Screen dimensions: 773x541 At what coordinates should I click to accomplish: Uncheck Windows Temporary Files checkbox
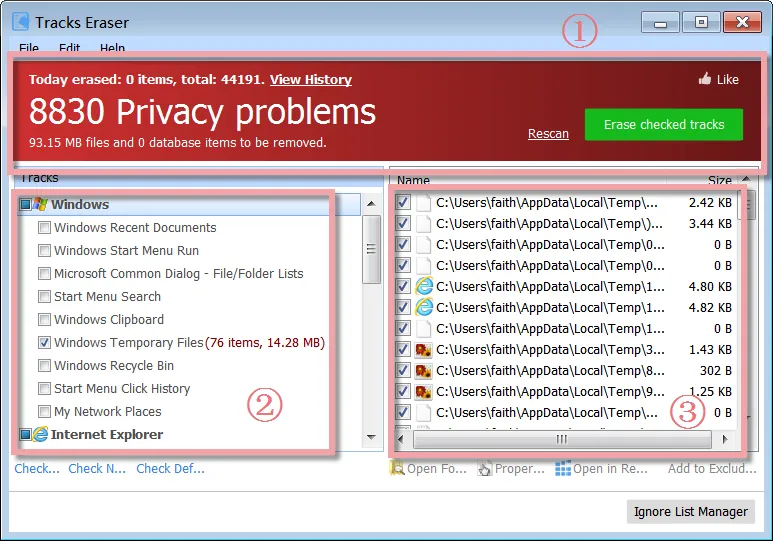point(44,342)
